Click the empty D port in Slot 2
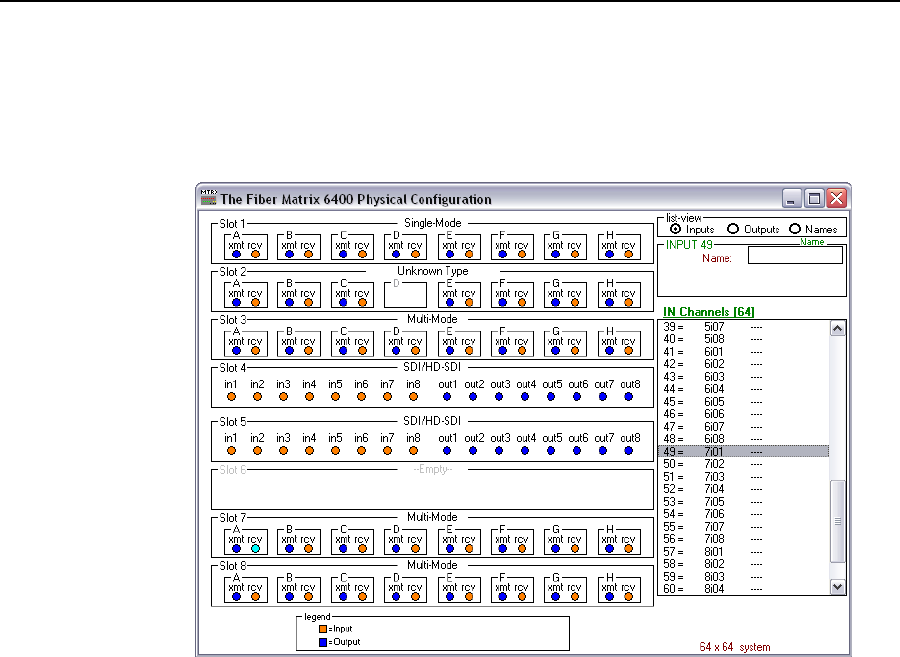This screenshot has height=657, width=900. [406, 295]
